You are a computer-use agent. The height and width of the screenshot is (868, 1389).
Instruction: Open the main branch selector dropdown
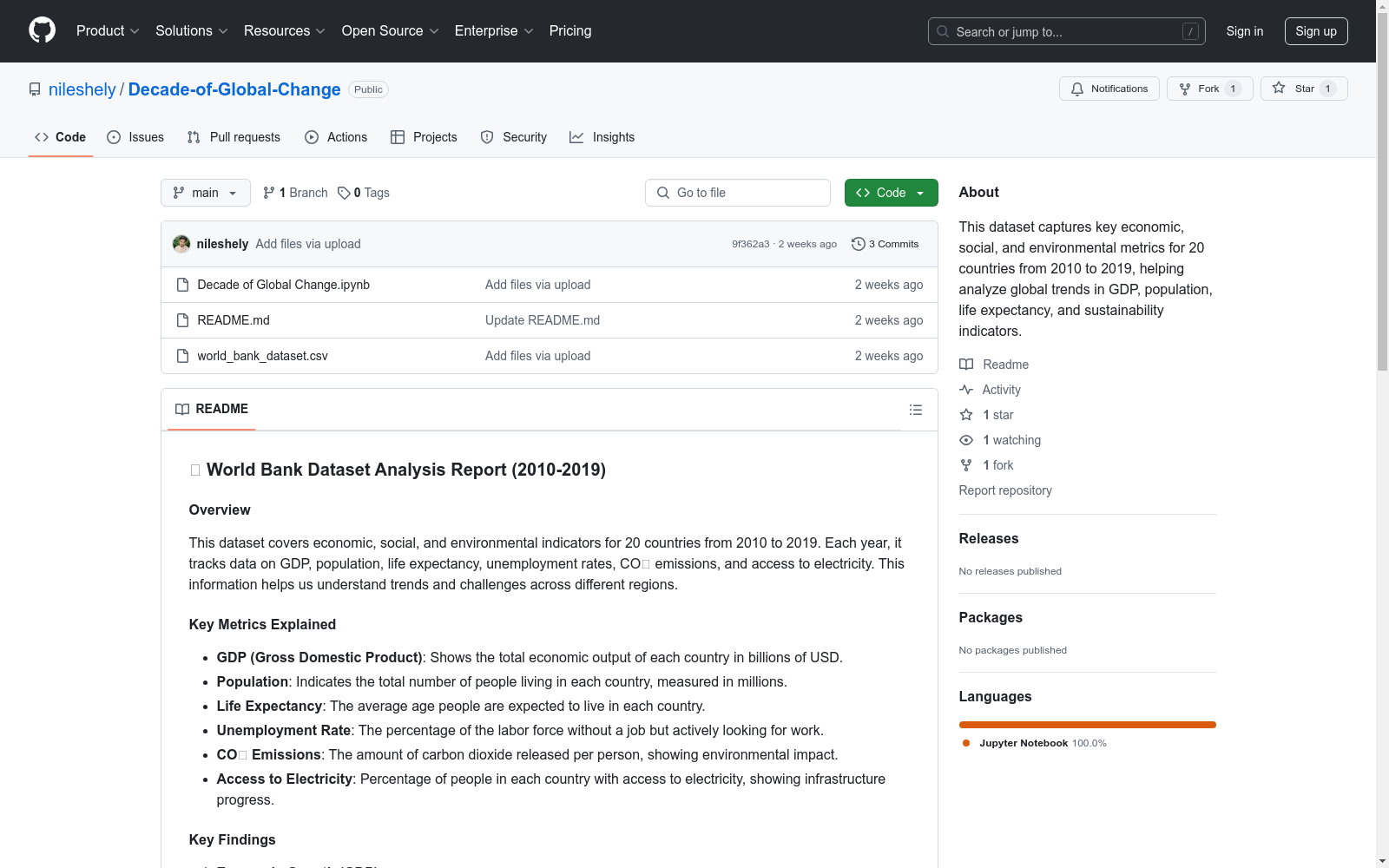pos(206,193)
